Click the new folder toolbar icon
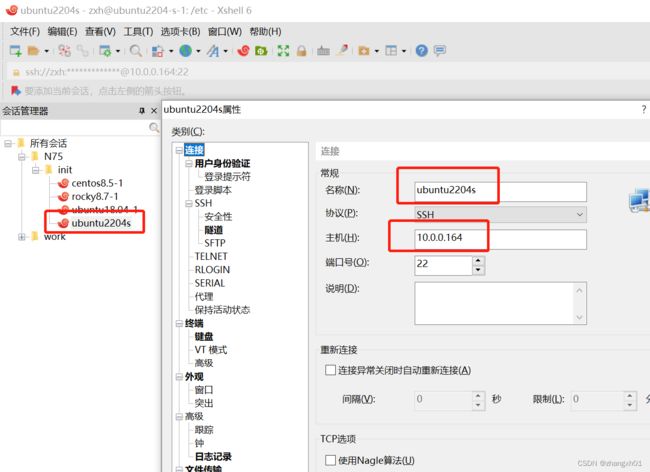The width and height of the screenshot is (650, 472). (x=364, y=51)
